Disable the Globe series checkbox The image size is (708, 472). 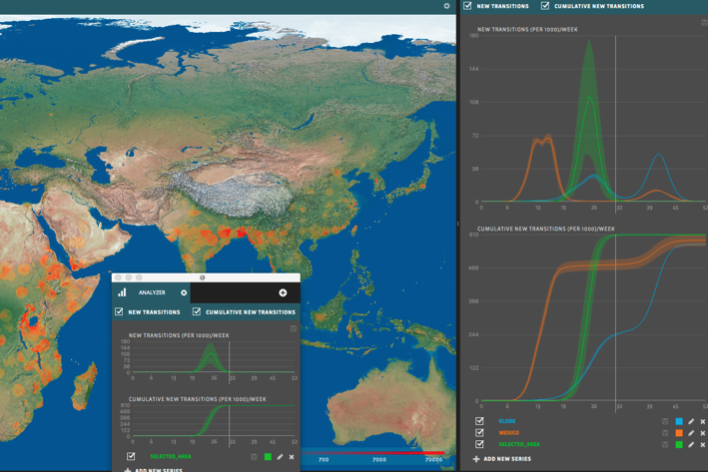click(x=478, y=422)
